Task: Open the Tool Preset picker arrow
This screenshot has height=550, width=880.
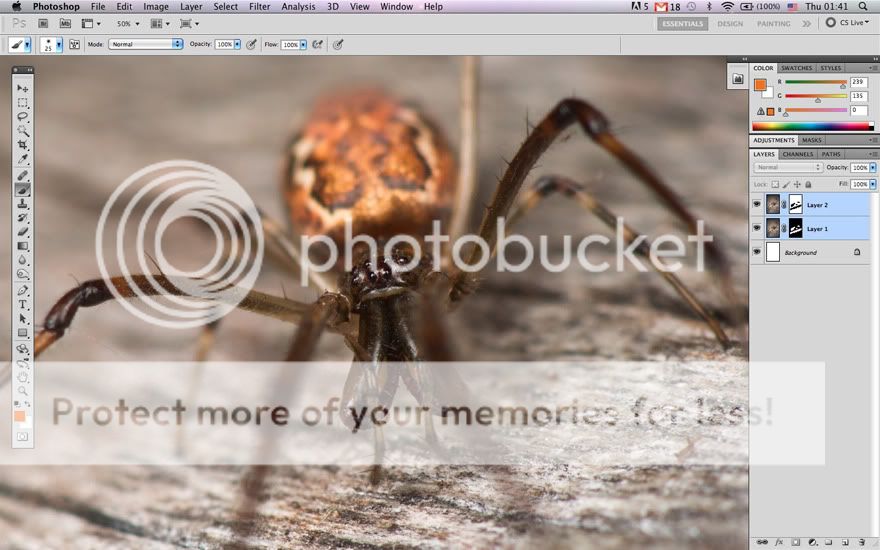Action: 27,44
